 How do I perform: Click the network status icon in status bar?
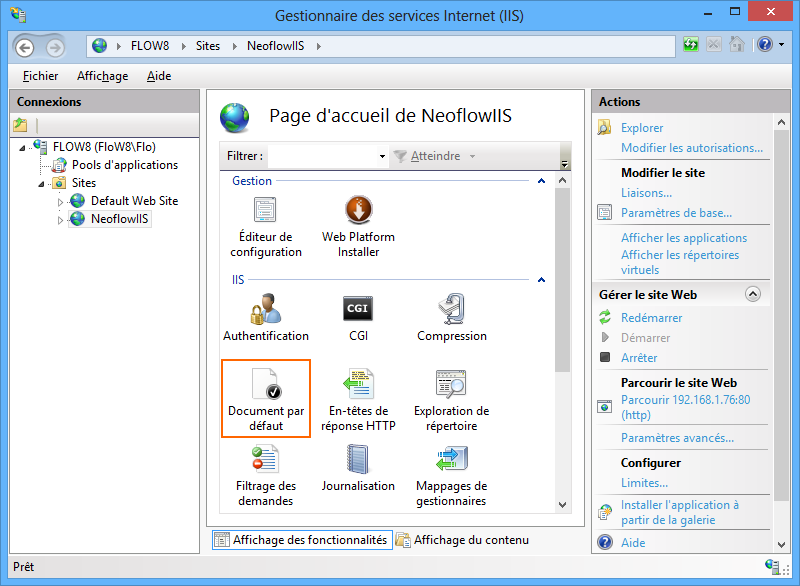(x=772, y=566)
